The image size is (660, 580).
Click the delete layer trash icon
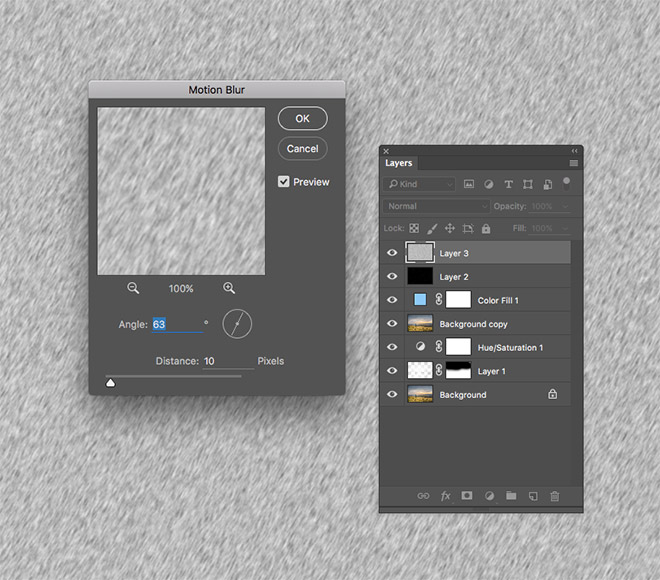[x=555, y=495]
